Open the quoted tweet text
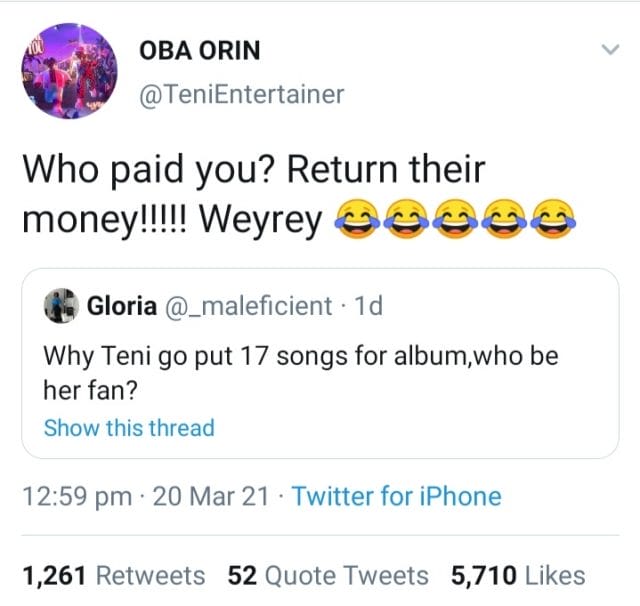The width and height of the screenshot is (640, 606). (x=300, y=373)
